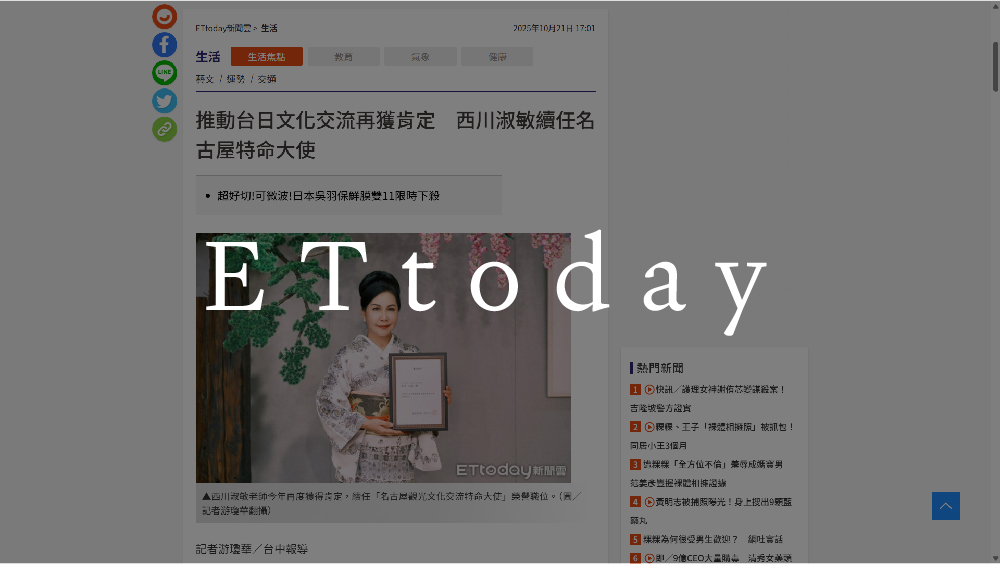This screenshot has width=1000, height=564.
Task: Open the 交通 sub-category link
Action: click(x=267, y=79)
